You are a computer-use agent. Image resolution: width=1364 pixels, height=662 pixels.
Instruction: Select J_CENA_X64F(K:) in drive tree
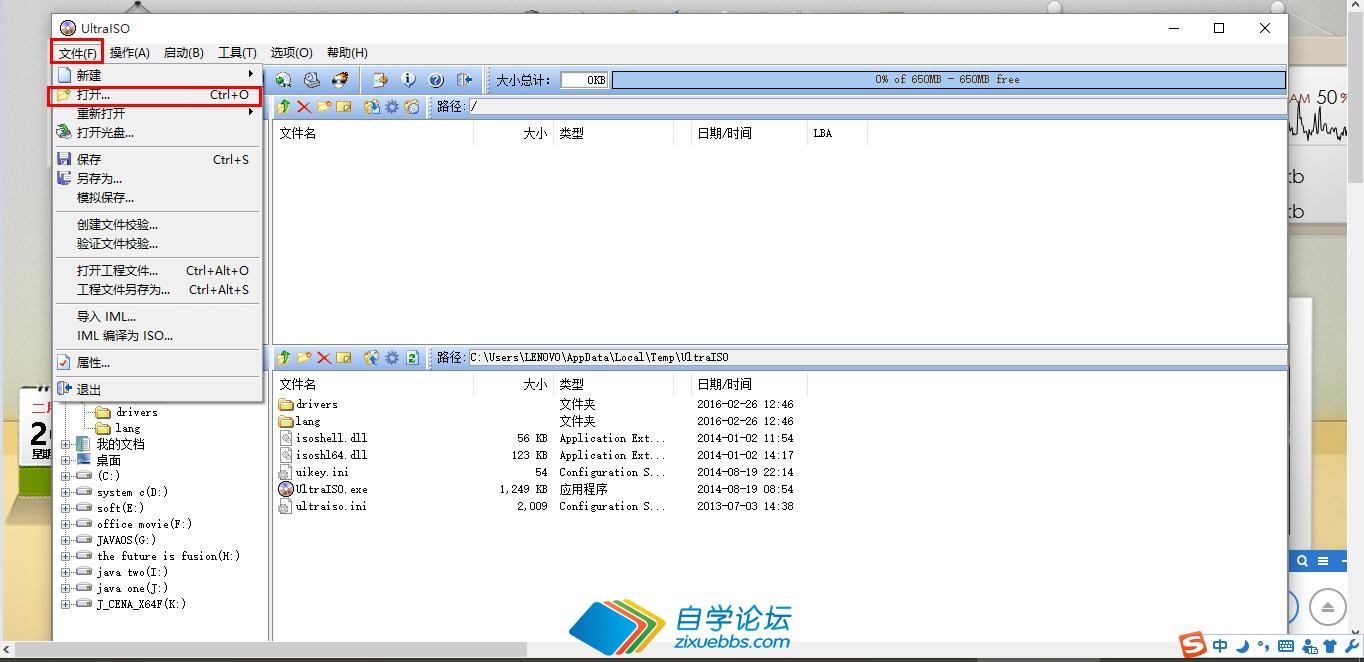coord(141,604)
